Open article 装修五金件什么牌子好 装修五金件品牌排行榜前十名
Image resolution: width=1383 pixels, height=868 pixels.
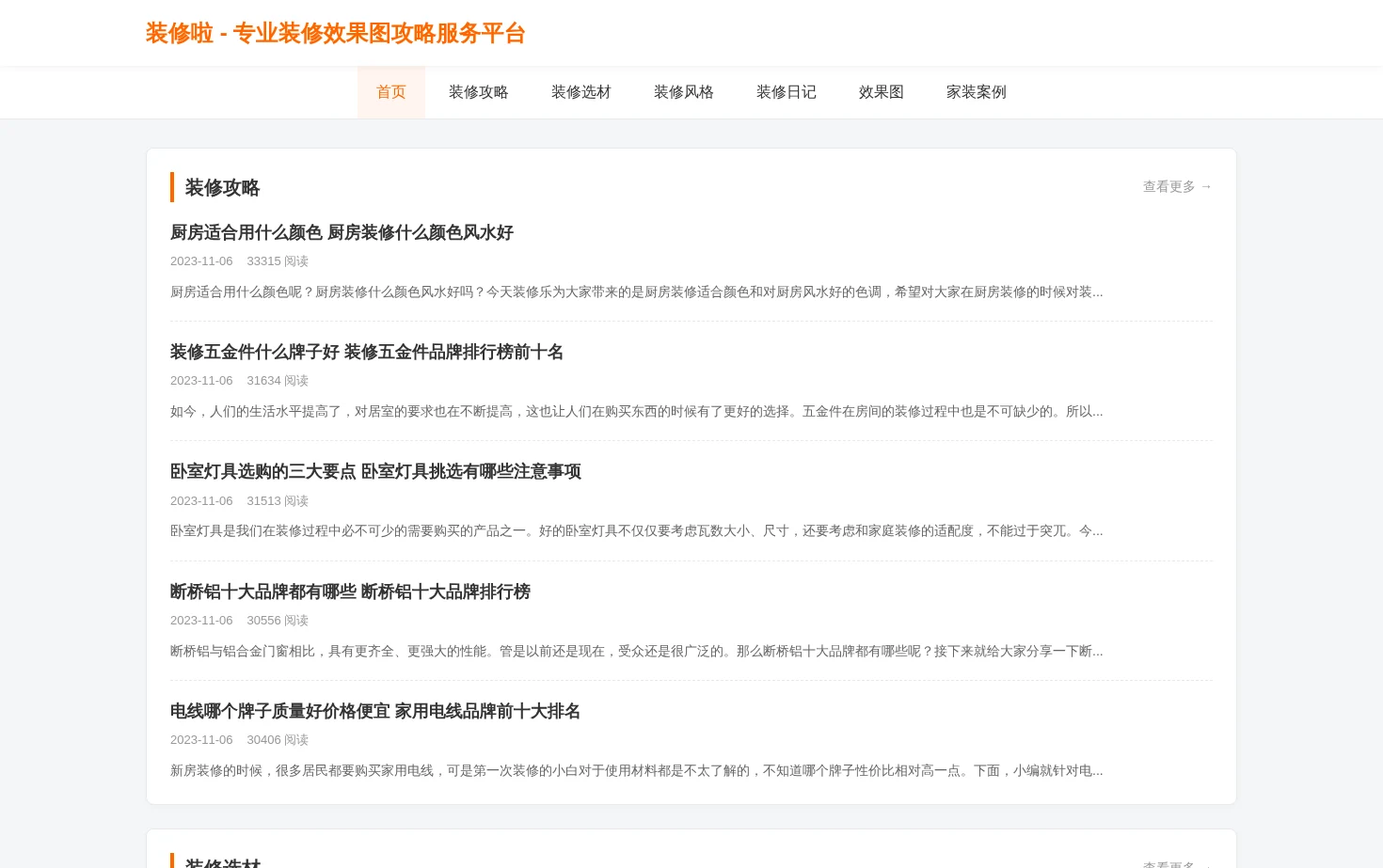click(x=367, y=352)
